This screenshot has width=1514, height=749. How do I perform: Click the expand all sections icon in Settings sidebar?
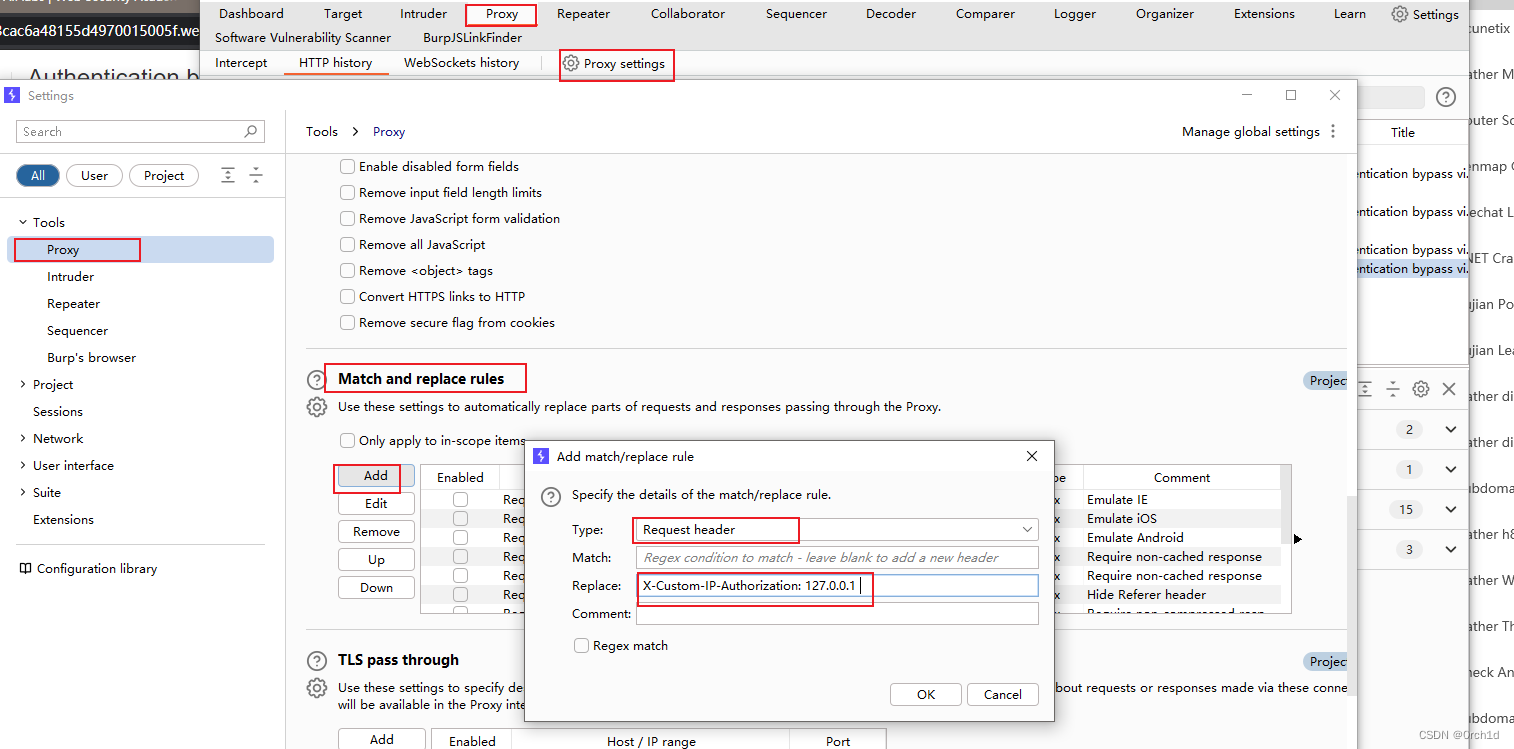(x=228, y=175)
